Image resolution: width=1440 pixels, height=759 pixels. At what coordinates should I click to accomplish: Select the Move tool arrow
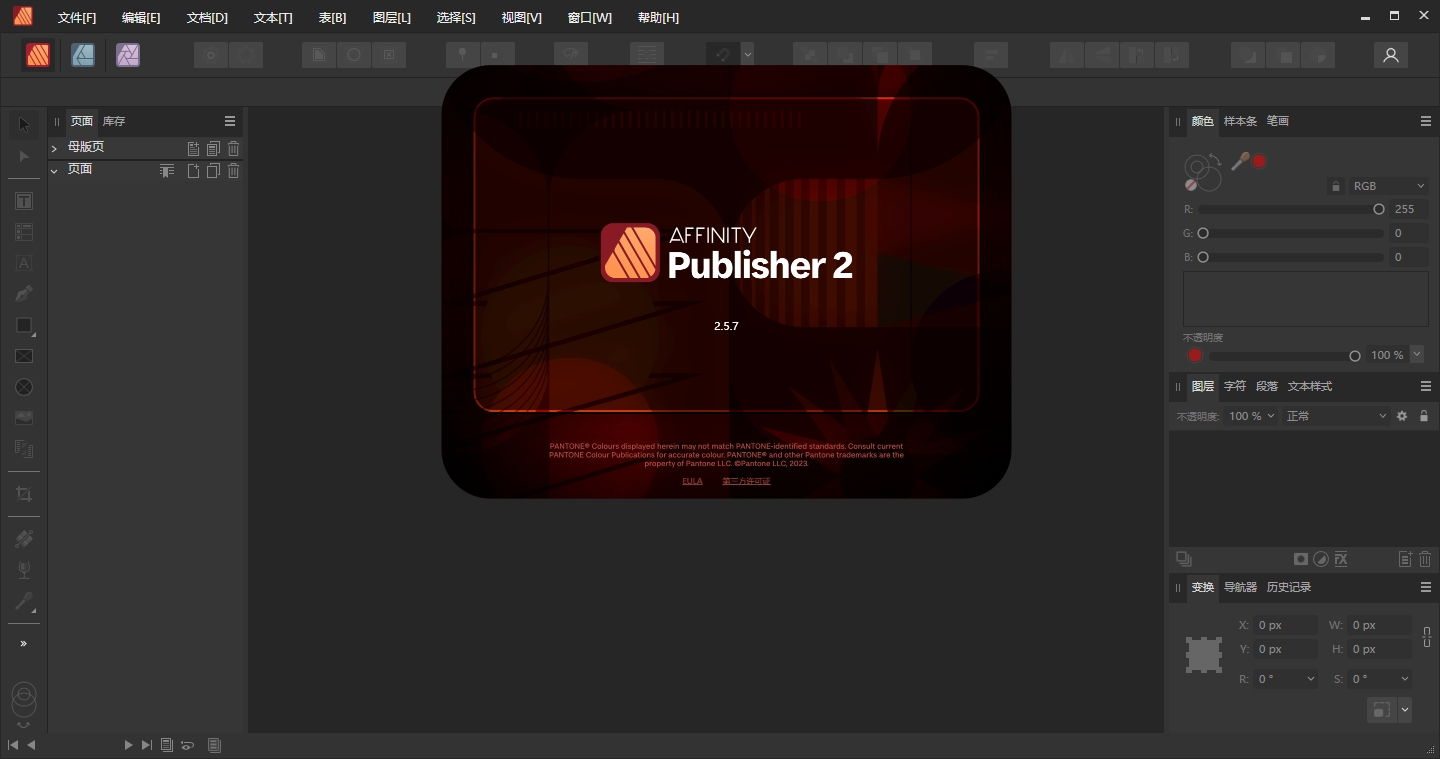(x=24, y=125)
